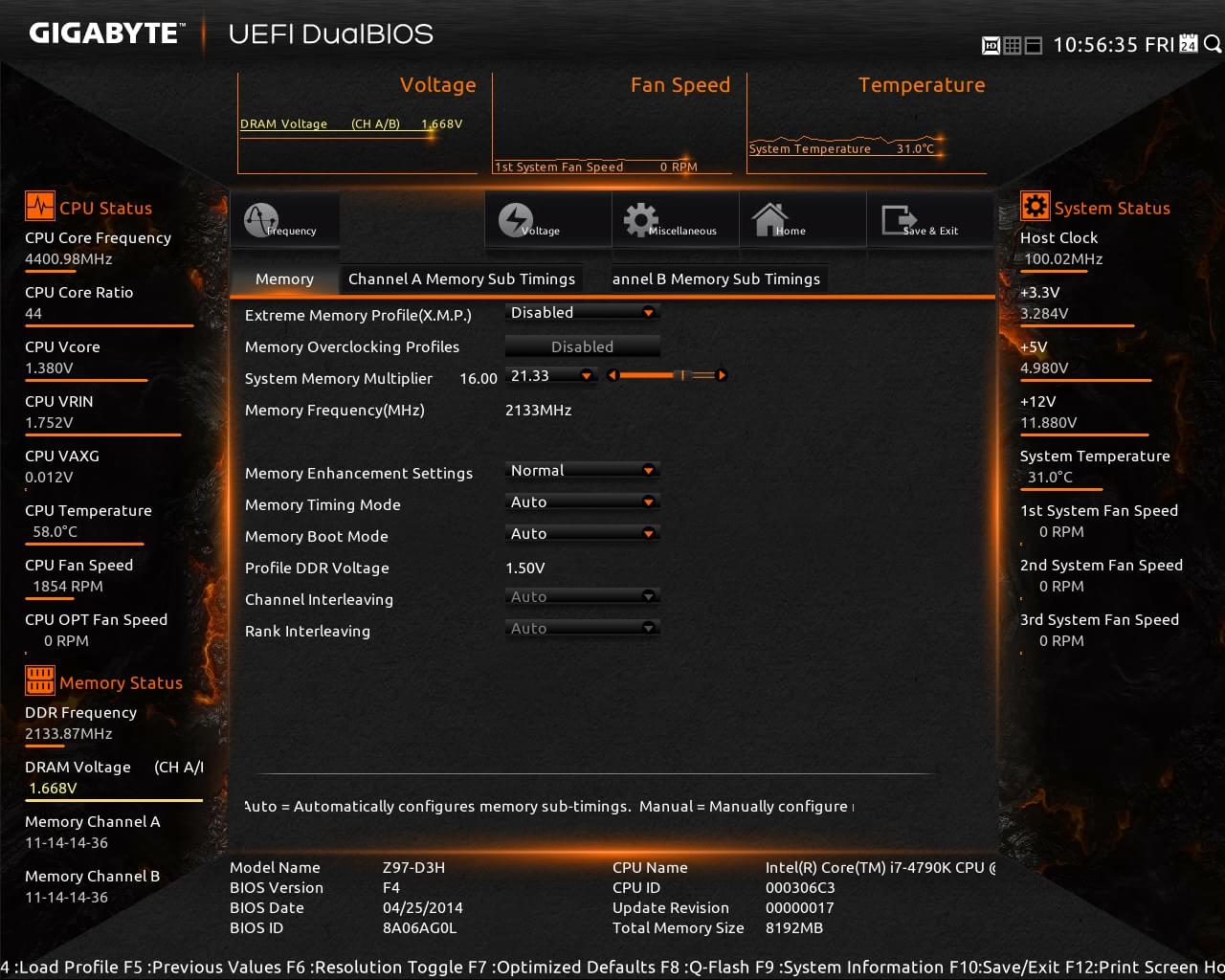1225x980 pixels.
Task: Click the CPU Core Frequency value 4400.98MHz
Action: click(x=69, y=258)
